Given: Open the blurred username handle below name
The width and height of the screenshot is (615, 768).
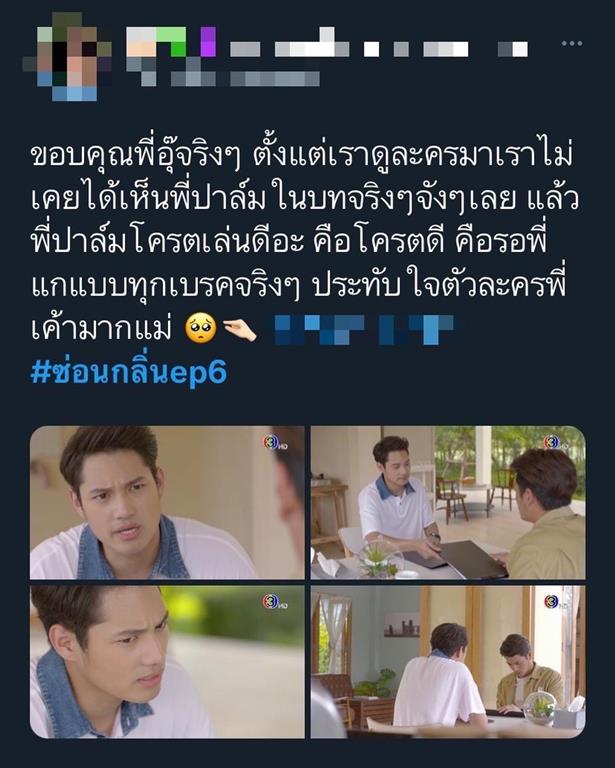Looking at the screenshot, I should 223,78.
